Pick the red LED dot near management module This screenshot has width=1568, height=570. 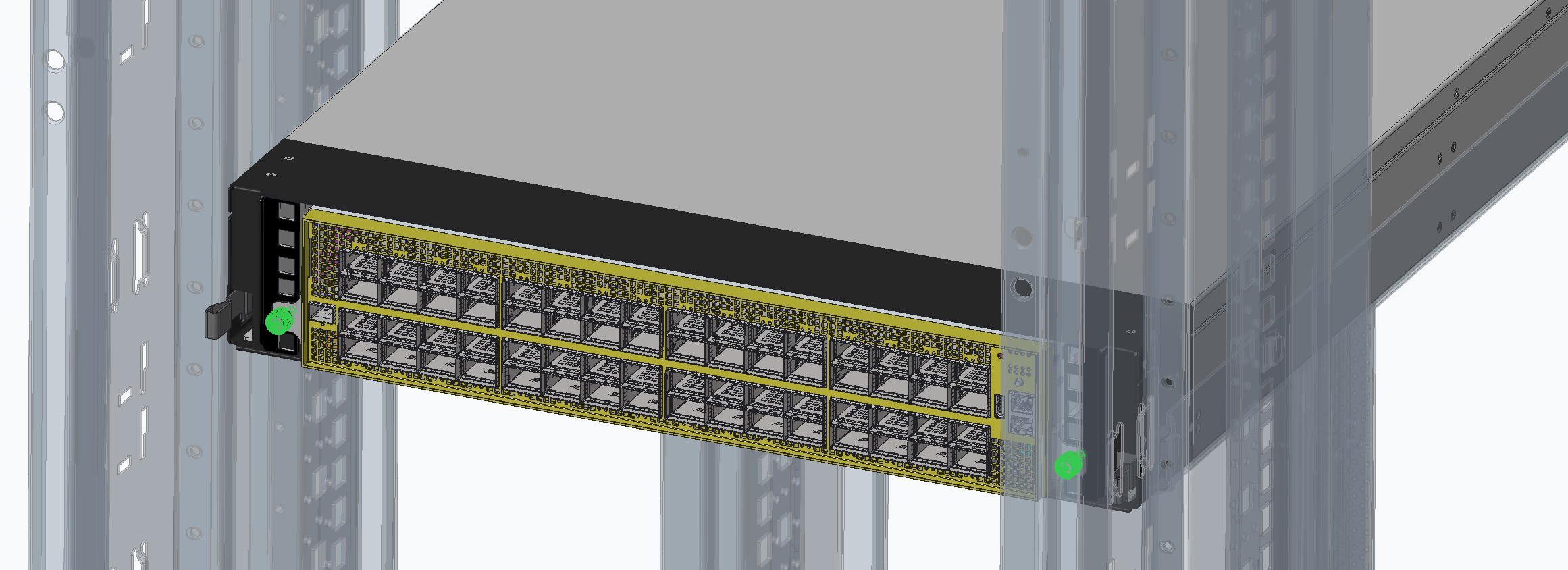coord(1000,355)
